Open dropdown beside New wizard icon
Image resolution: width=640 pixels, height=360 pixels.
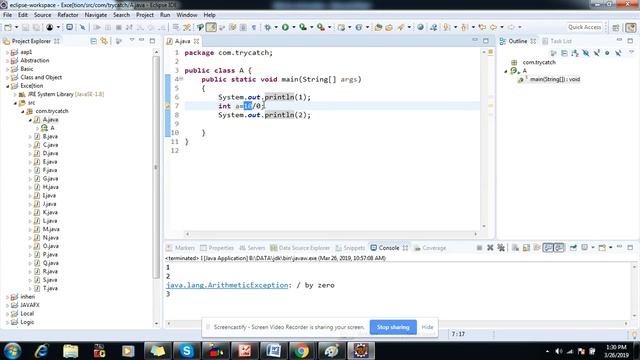[x=16, y=27]
